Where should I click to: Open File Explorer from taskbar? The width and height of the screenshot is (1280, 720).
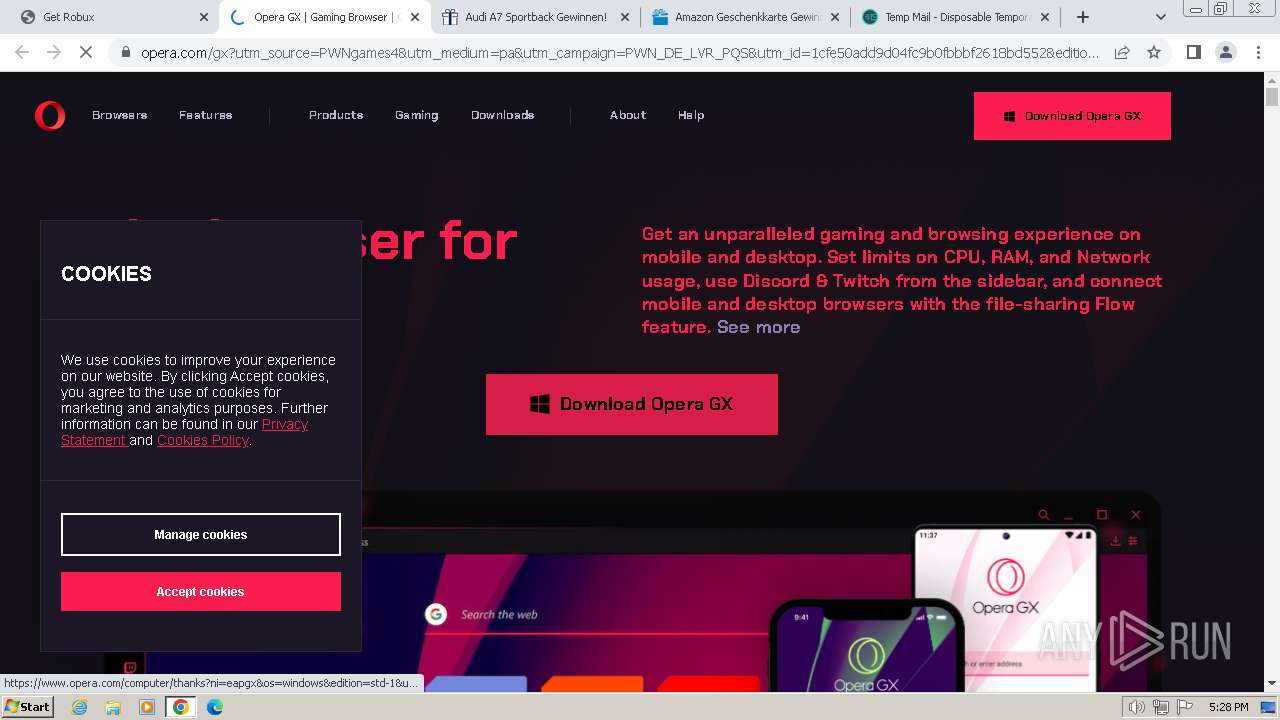(x=113, y=707)
